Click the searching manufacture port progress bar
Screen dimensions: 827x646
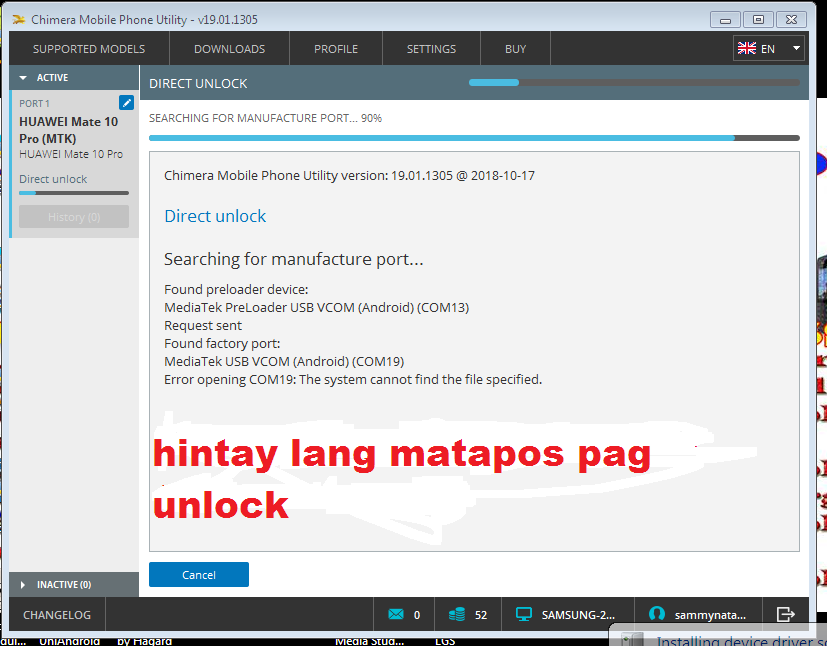[474, 138]
